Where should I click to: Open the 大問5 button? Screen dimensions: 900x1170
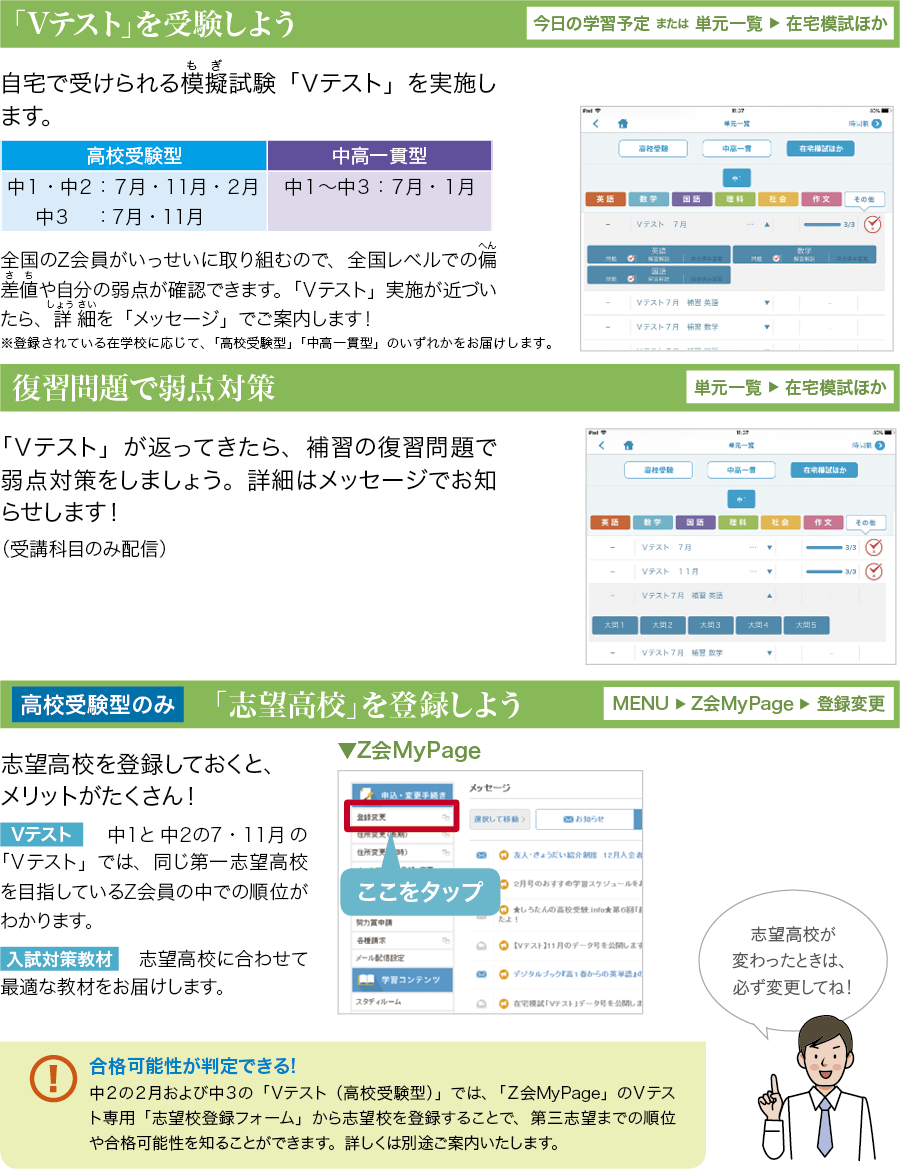806,625
